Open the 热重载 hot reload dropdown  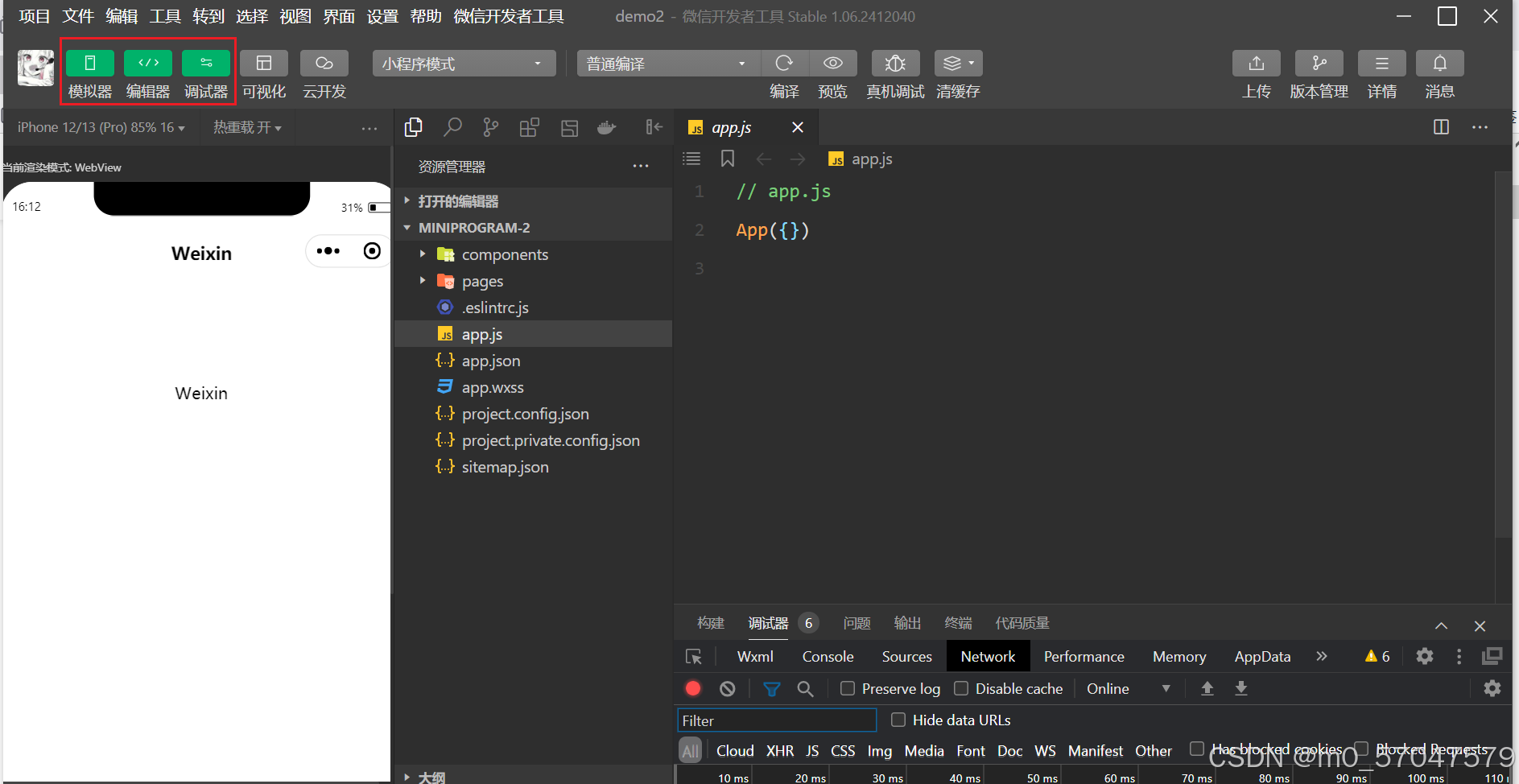pos(247,127)
